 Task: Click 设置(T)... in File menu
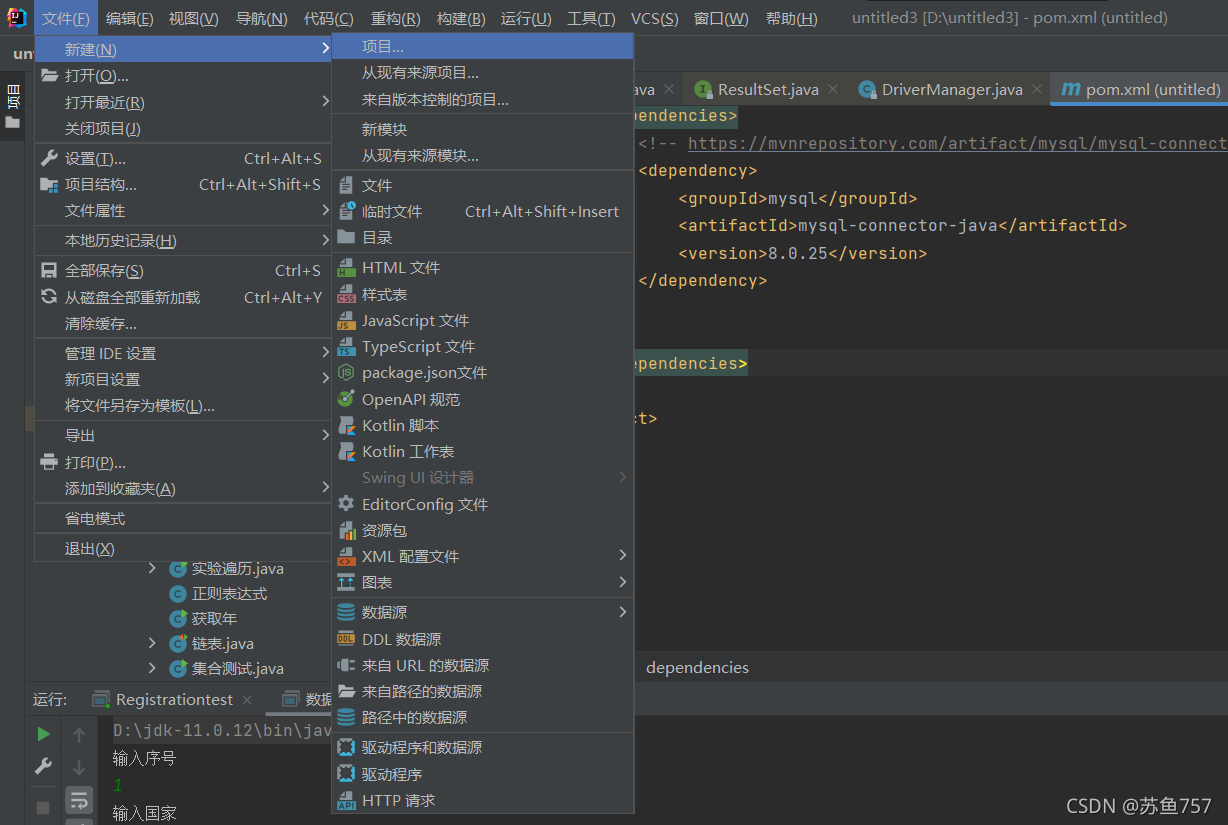(x=183, y=158)
